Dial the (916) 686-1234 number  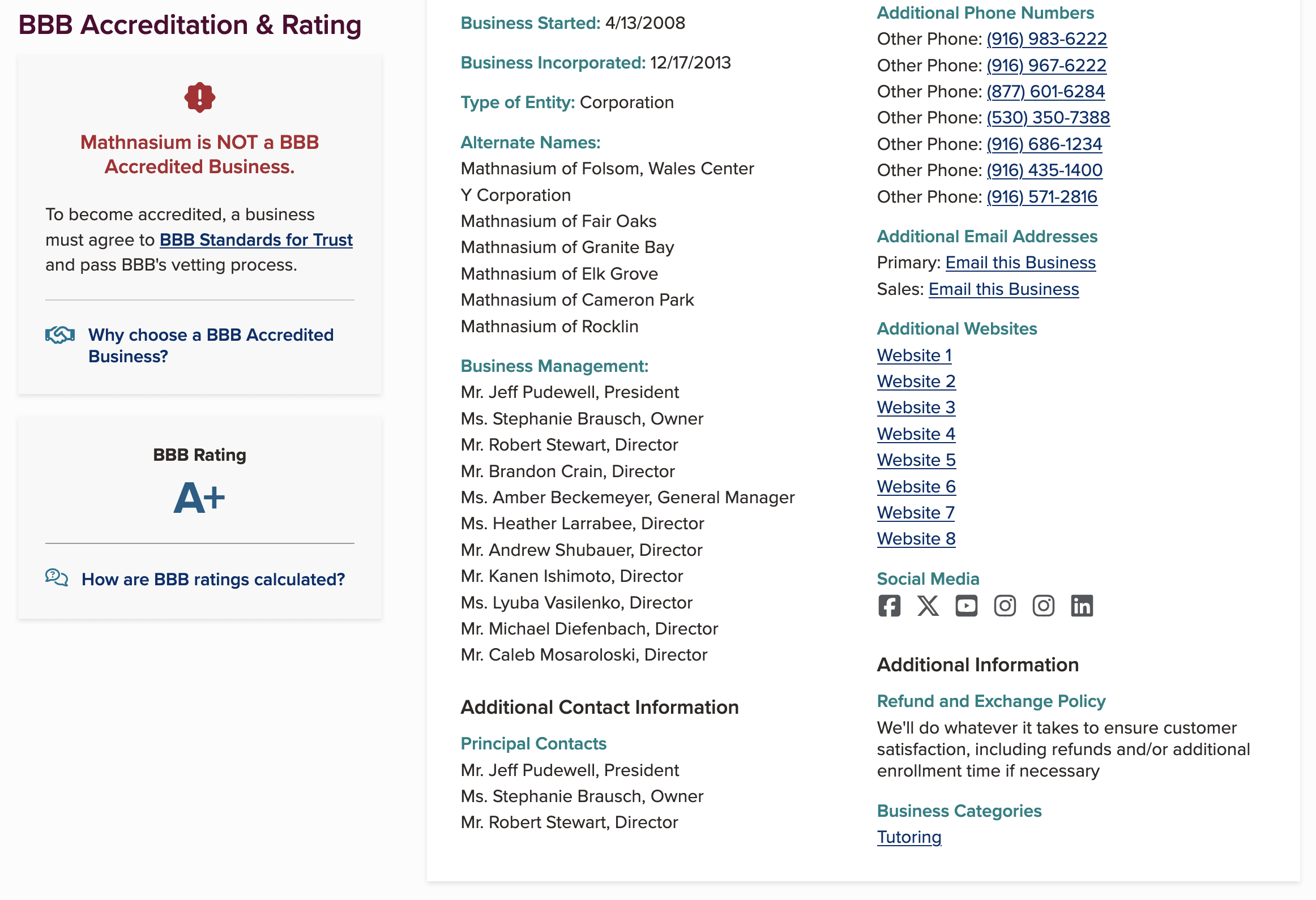[x=1044, y=144]
